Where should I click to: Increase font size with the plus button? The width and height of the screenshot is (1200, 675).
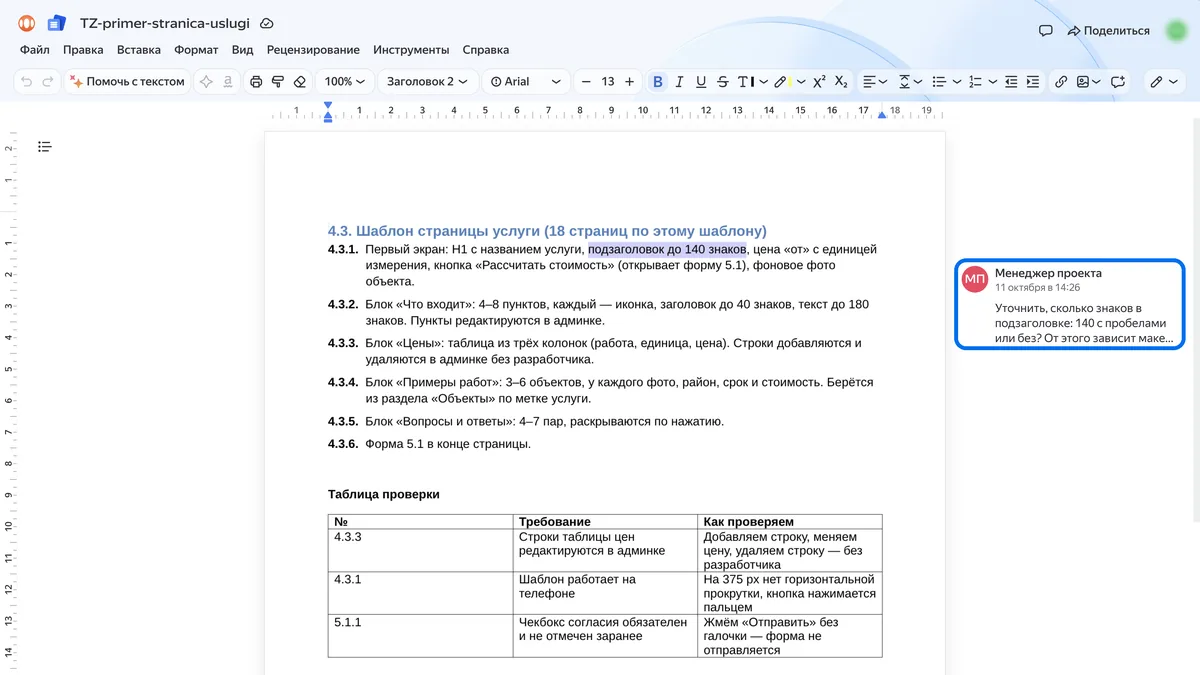pyautogui.click(x=629, y=82)
